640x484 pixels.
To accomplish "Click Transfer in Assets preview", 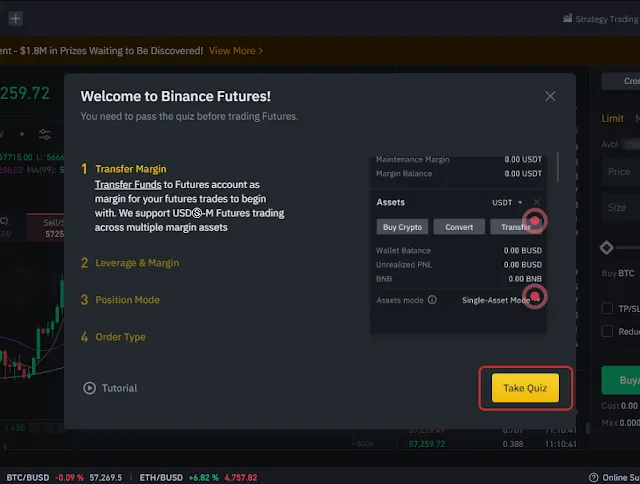I will pyautogui.click(x=516, y=227).
